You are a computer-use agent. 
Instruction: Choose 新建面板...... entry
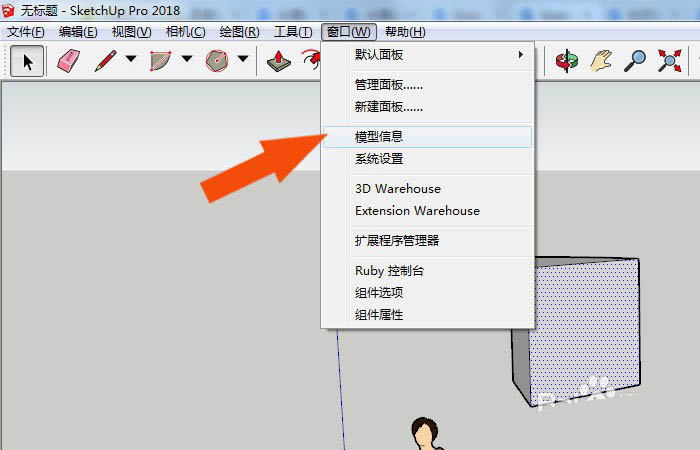[428, 107]
